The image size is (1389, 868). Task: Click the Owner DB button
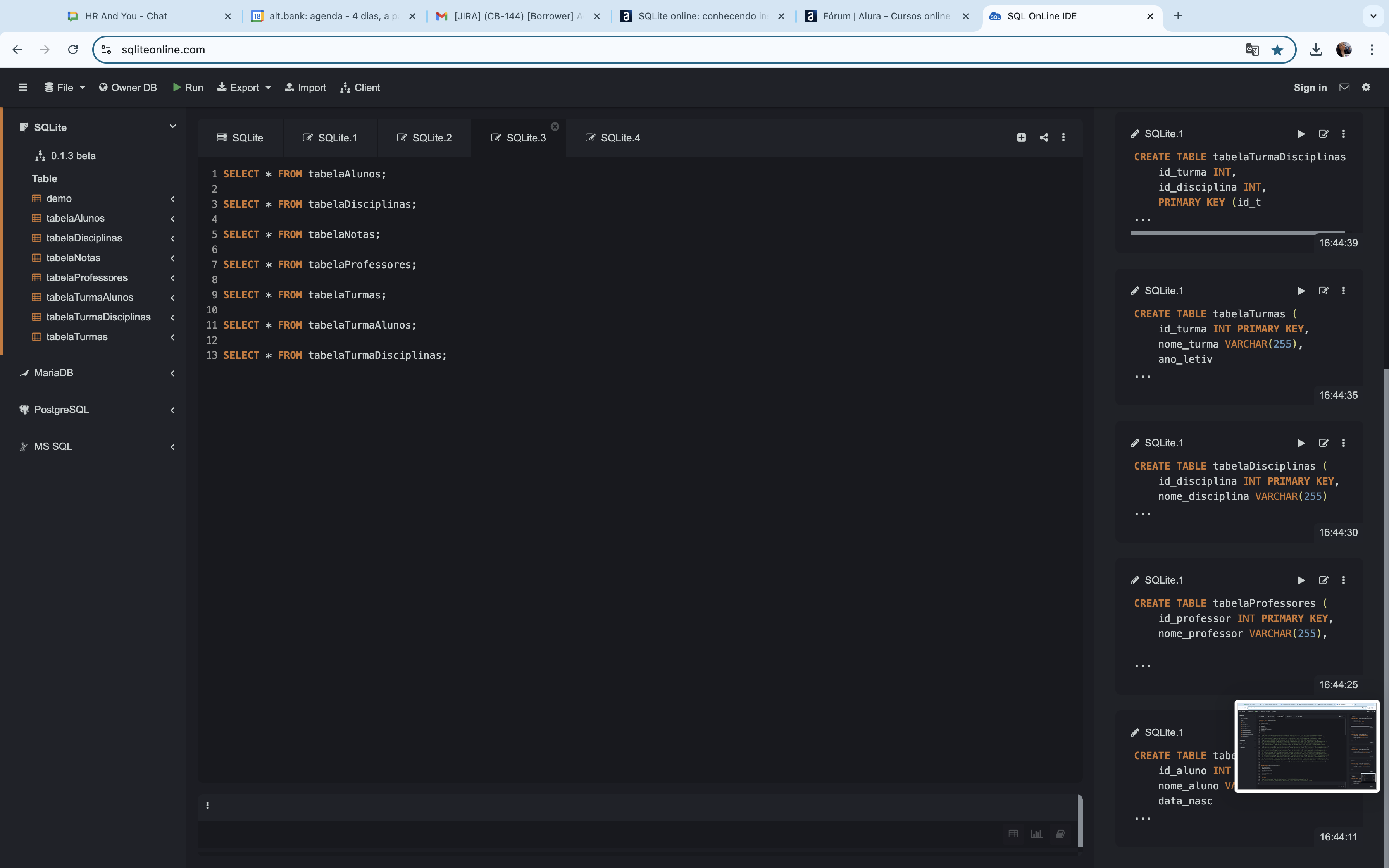pyautogui.click(x=127, y=87)
